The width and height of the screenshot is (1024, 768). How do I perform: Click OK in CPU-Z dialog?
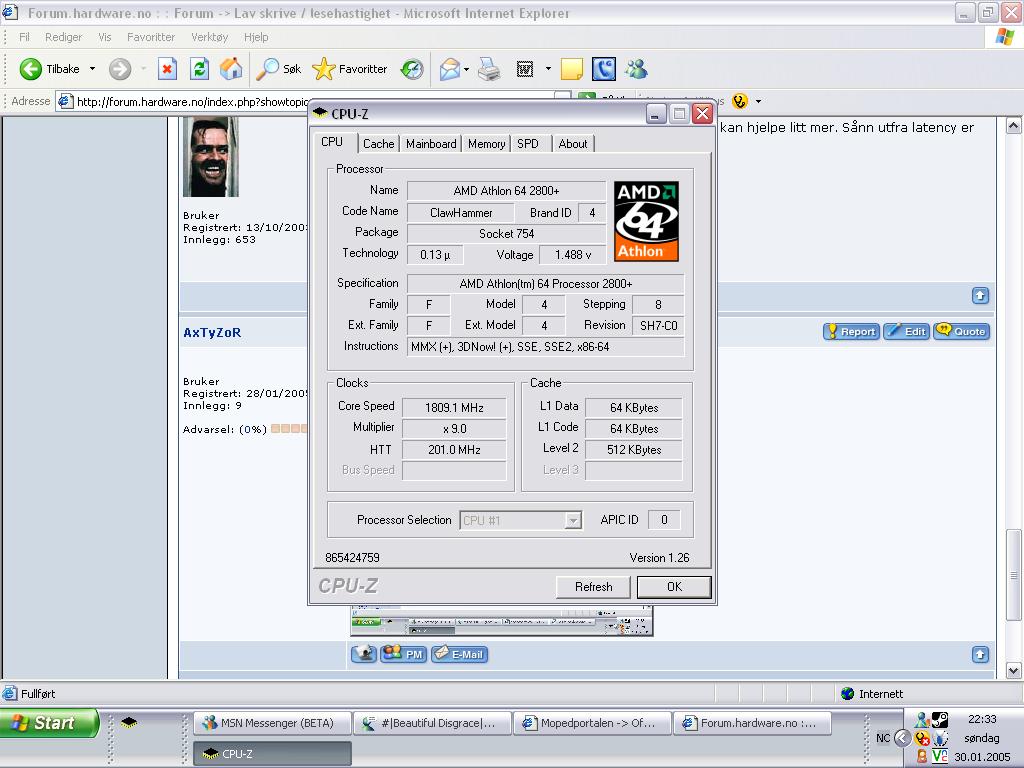(674, 586)
